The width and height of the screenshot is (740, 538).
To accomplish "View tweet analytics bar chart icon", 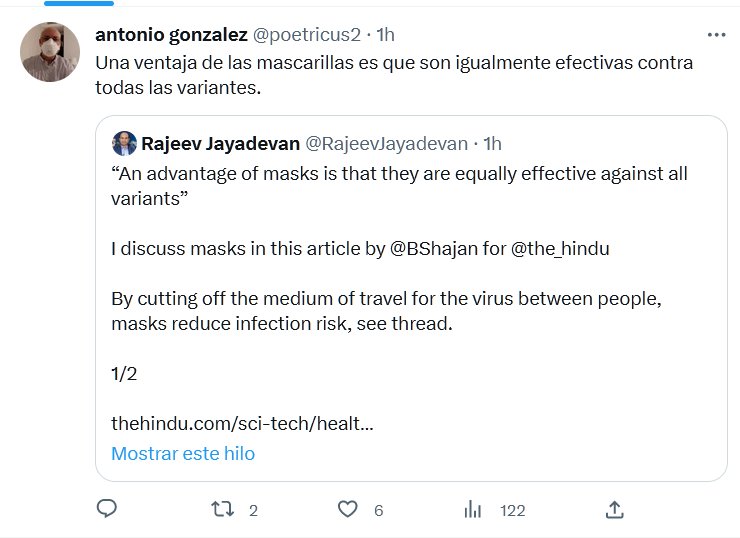I will coord(473,510).
